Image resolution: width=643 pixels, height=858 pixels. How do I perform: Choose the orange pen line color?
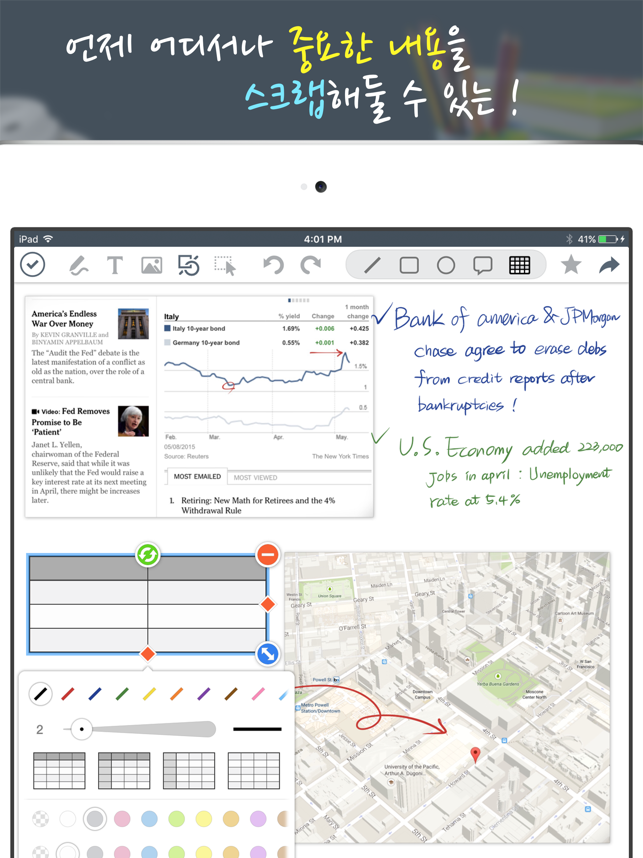coord(176,694)
